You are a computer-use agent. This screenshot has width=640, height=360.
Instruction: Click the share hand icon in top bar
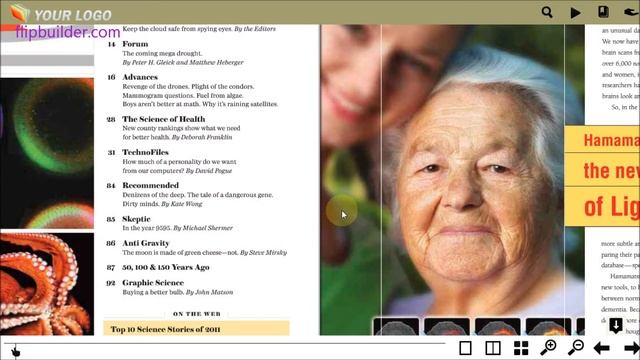click(631, 12)
